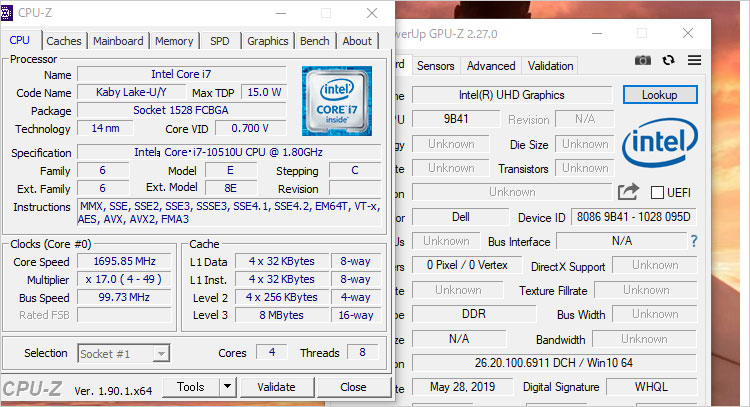
Task: Click the CPU-Z app icon in title bar
Action: click(x=7, y=13)
